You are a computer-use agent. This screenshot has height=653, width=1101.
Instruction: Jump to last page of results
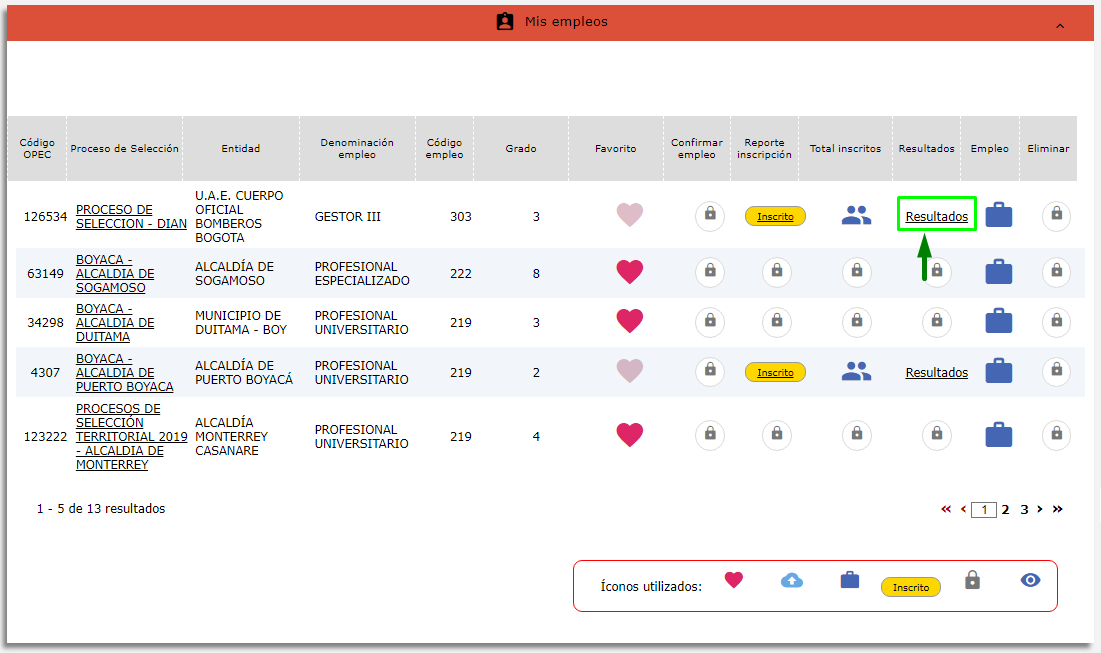[x=1058, y=509]
